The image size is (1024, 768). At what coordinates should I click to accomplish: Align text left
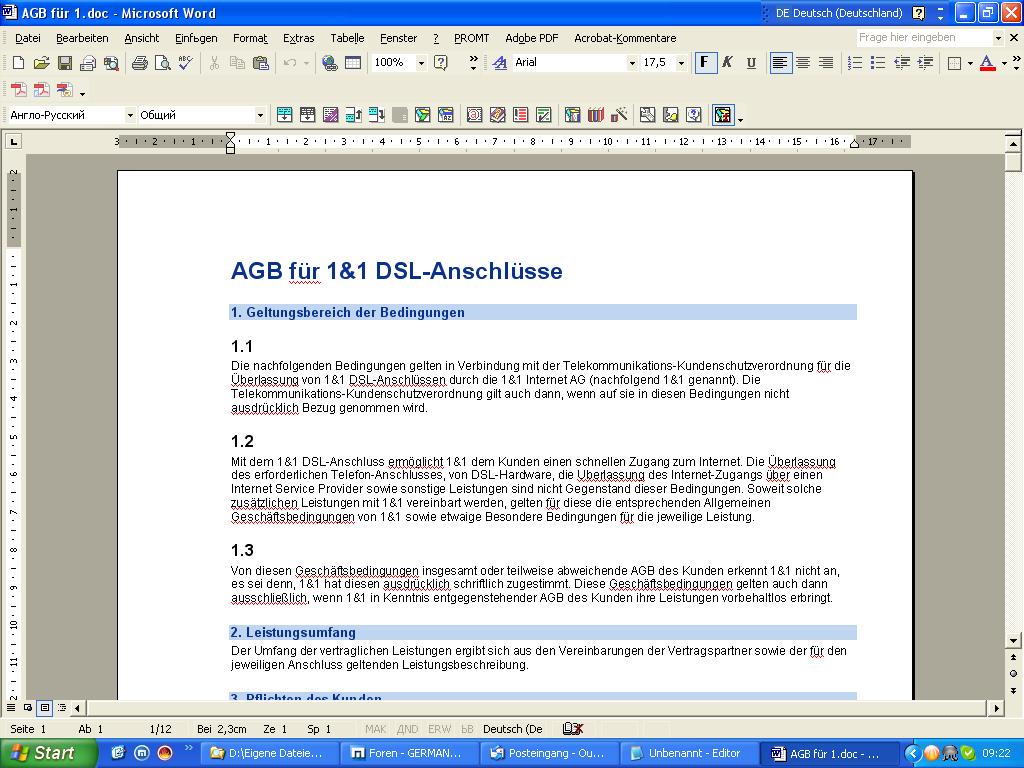pyautogui.click(x=780, y=63)
